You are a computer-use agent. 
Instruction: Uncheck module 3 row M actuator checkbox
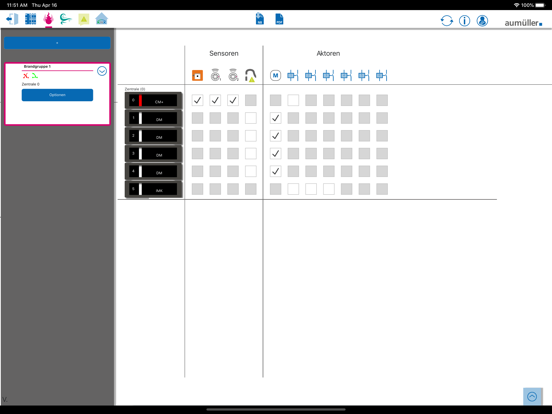(x=276, y=153)
